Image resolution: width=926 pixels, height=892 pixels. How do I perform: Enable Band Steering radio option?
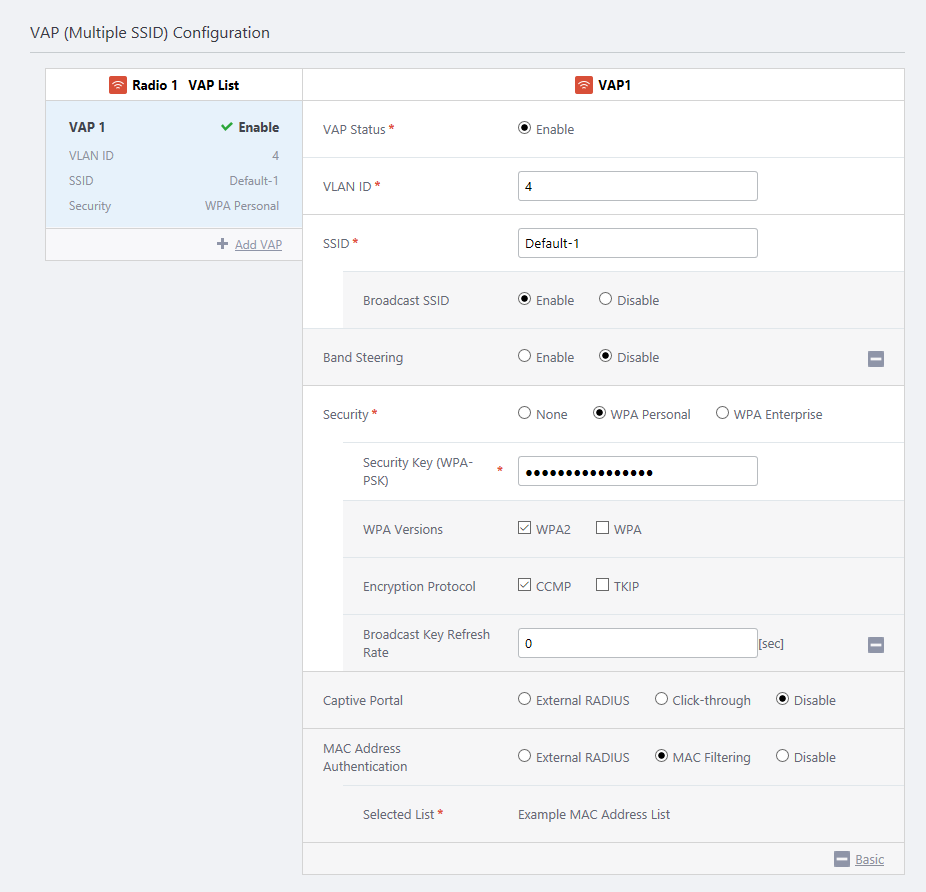(525, 356)
